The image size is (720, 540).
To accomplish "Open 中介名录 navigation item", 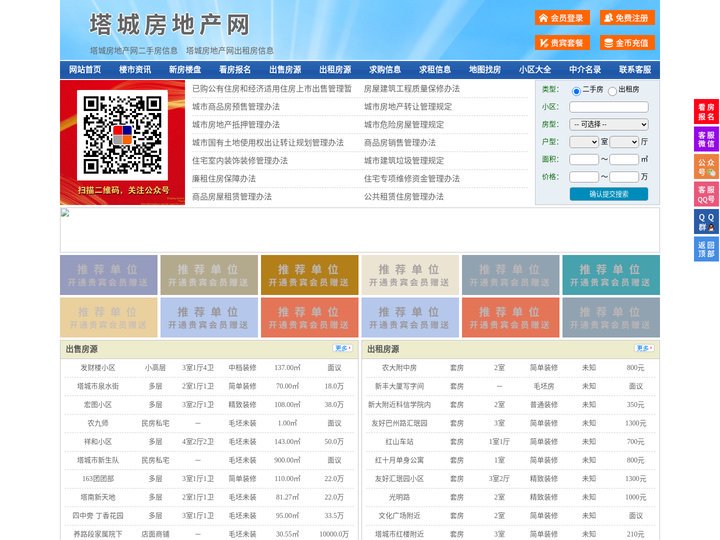I will 585,70.
